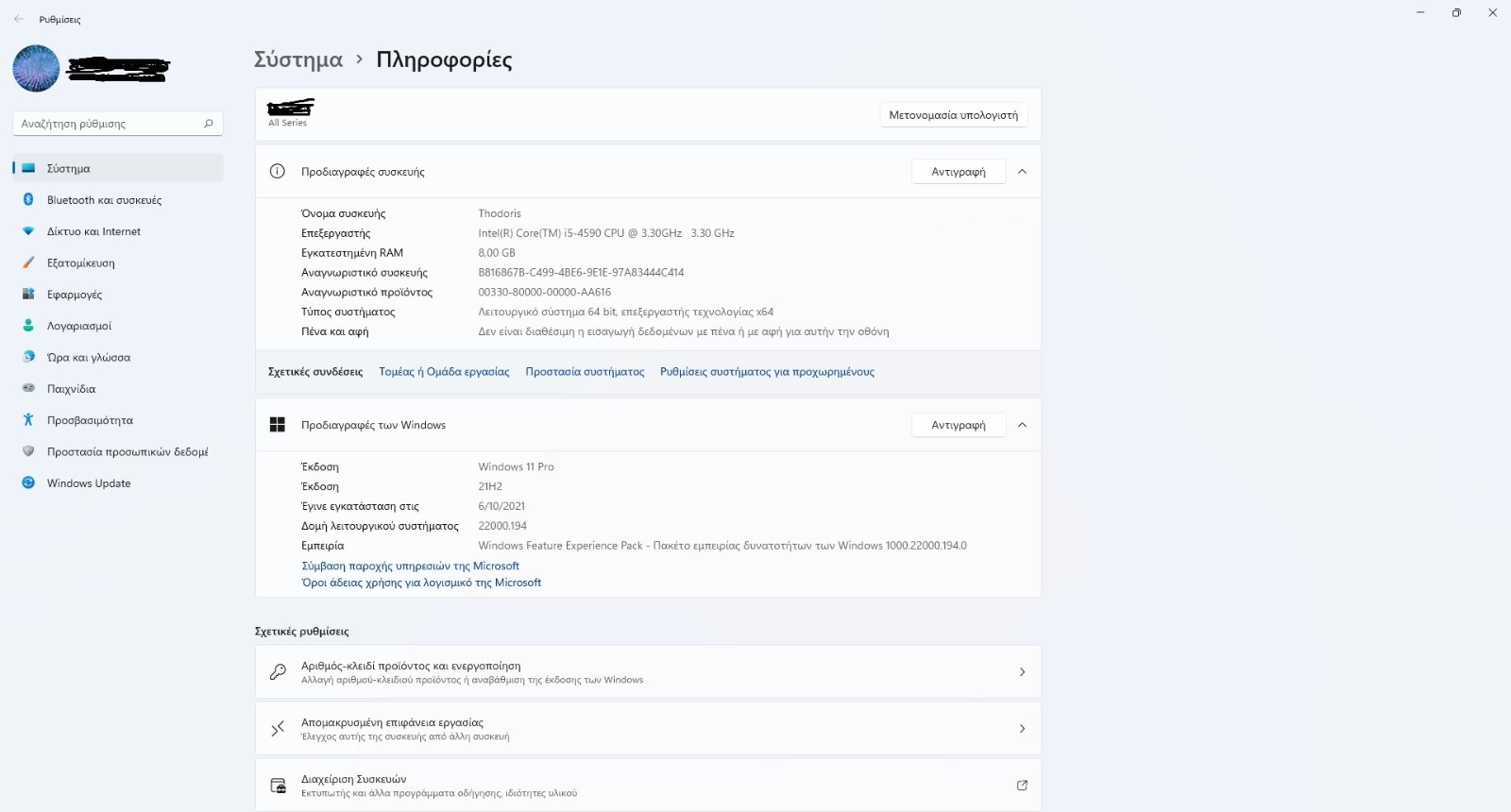
Task: Click the device ID value B816867B-C499-4BE6-9E1E-97A83444C414
Action: point(581,273)
